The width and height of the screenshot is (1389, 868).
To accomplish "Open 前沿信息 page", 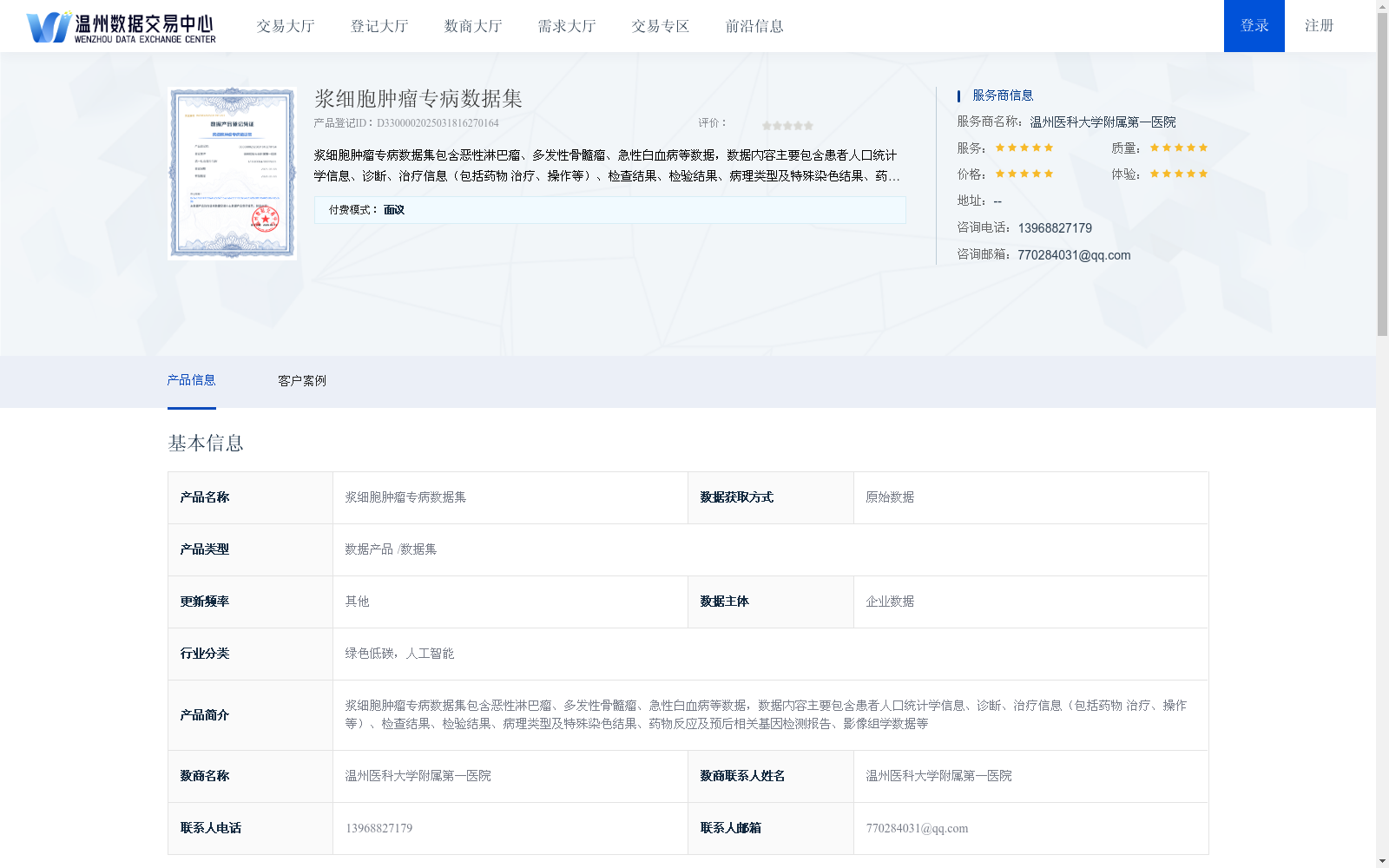I will coord(754,26).
